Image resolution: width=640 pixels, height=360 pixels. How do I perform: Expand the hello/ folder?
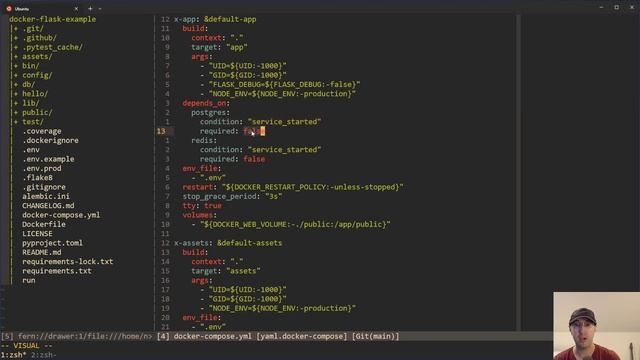35,94
